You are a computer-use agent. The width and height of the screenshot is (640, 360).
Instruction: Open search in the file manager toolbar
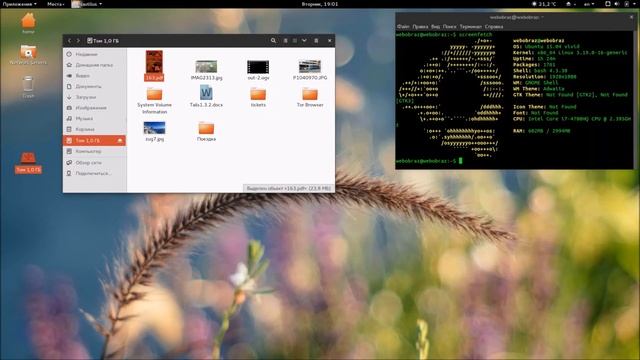click(273, 41)
